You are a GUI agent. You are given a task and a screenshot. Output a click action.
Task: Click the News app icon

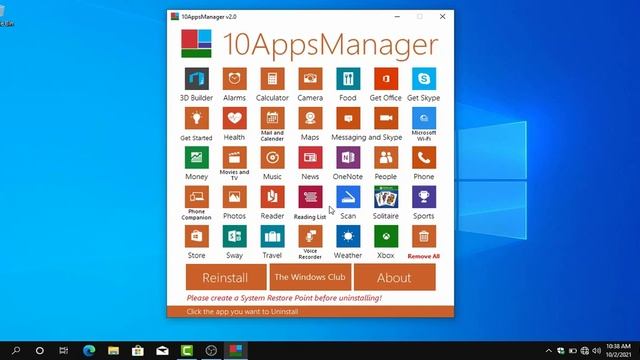pyautogui.click(x=310, y=158)
